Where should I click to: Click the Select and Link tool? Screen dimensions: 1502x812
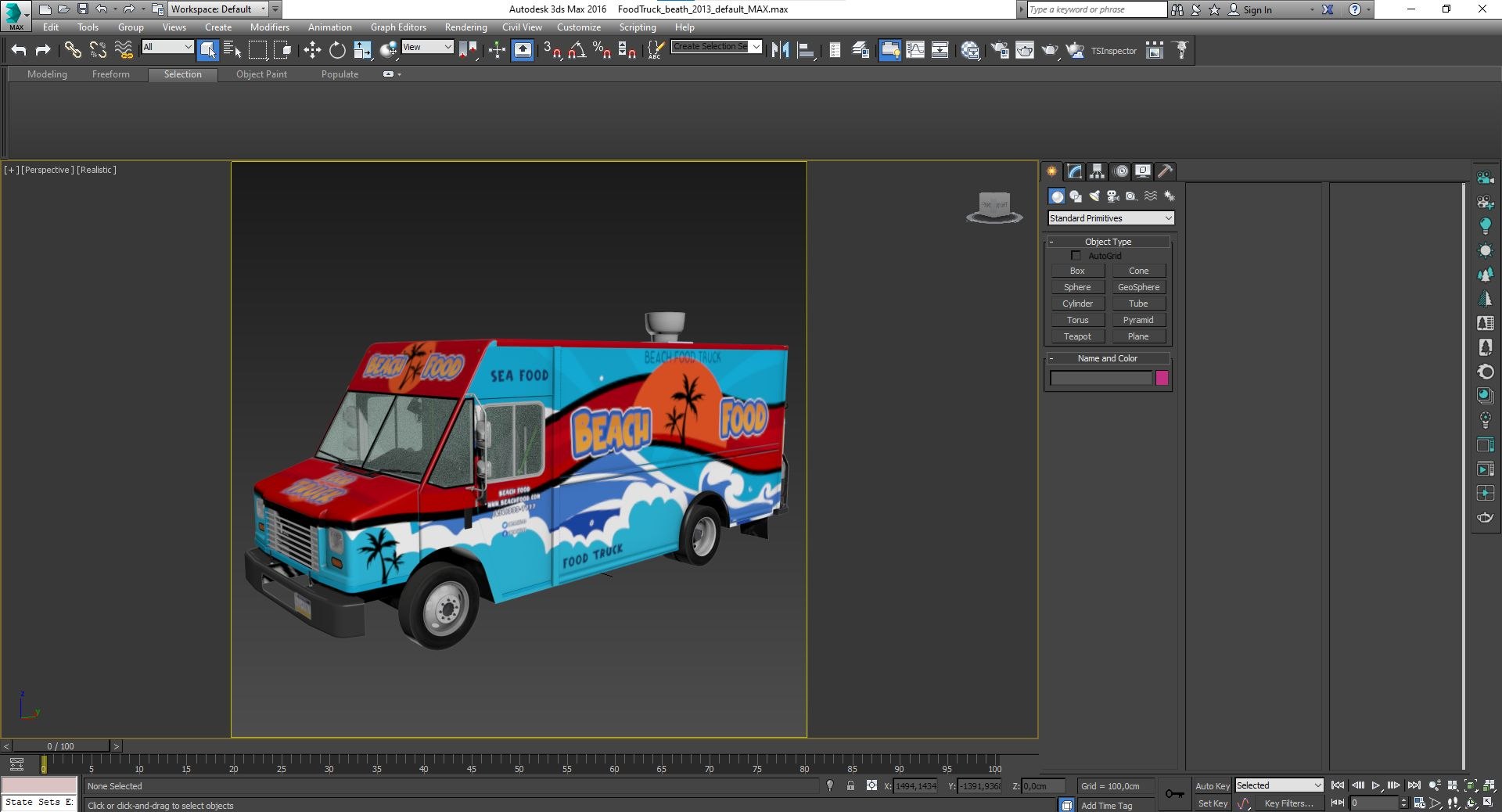(x=73, y=51)
